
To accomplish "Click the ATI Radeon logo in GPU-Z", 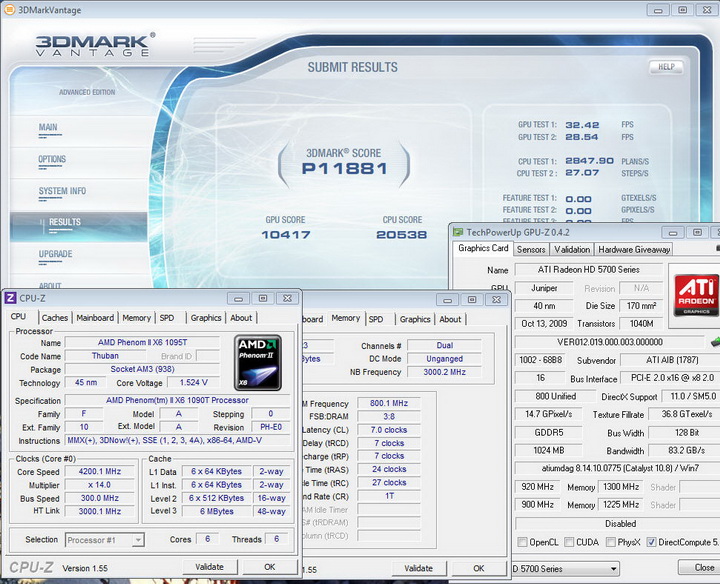I will tap(696, 295).
